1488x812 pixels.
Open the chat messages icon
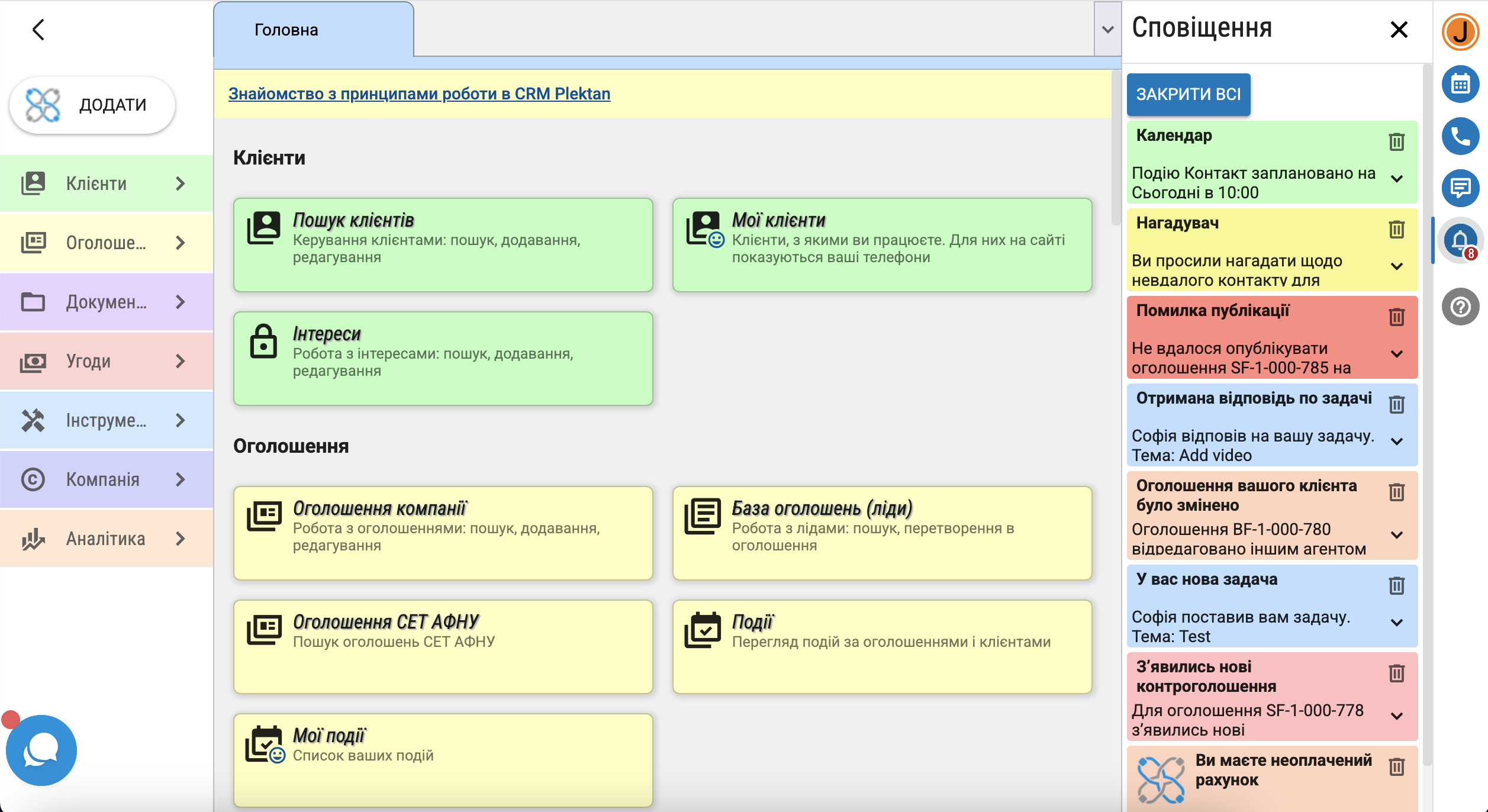pos(1460,188)
